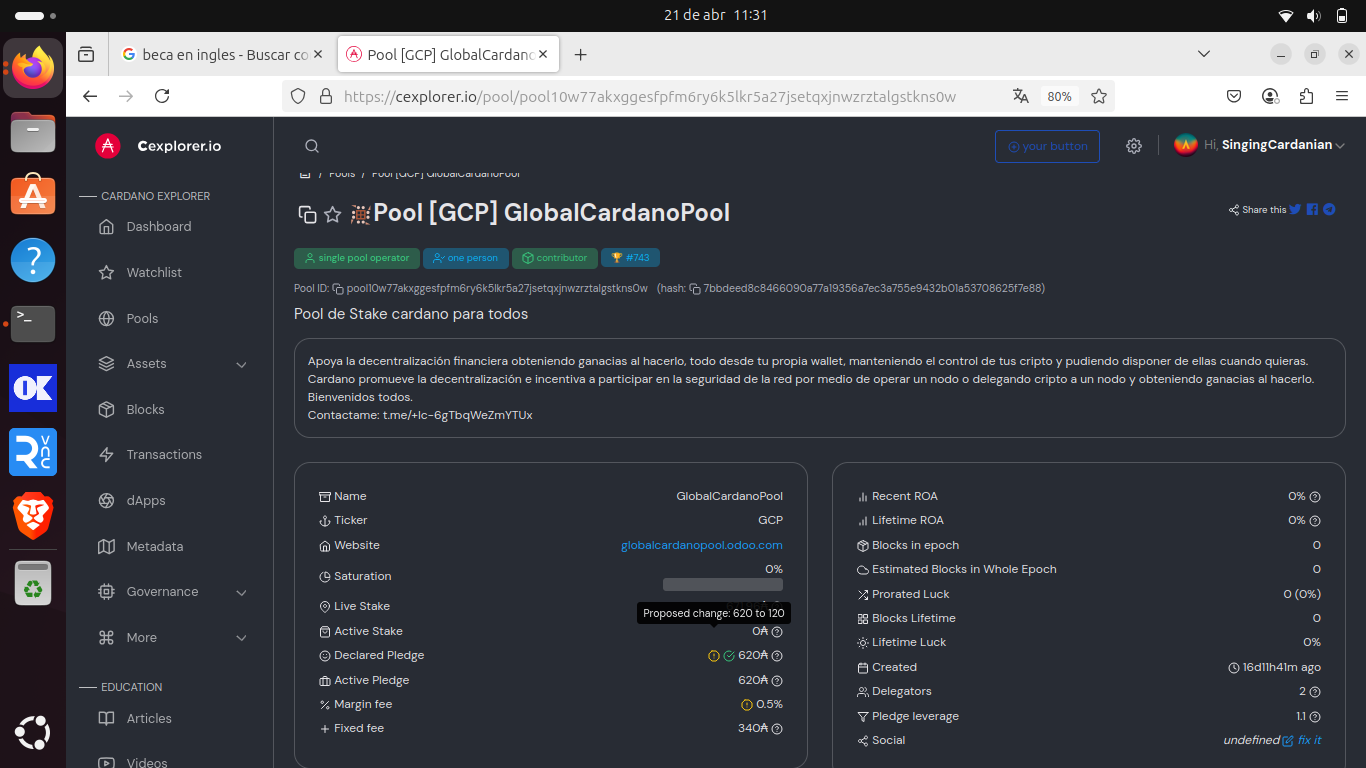Copy the Pool ID with its copy icon

pyautogui.click(x=338, y=289)
